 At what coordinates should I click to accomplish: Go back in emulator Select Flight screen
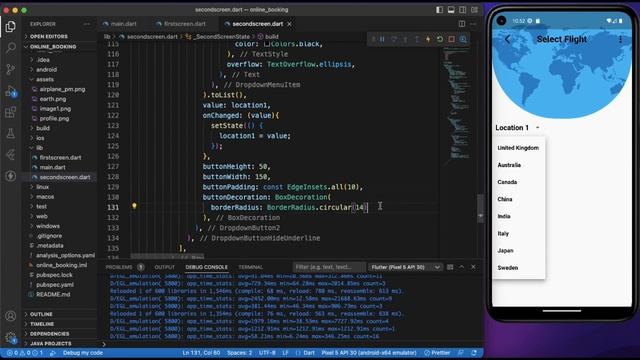point(507,39)
